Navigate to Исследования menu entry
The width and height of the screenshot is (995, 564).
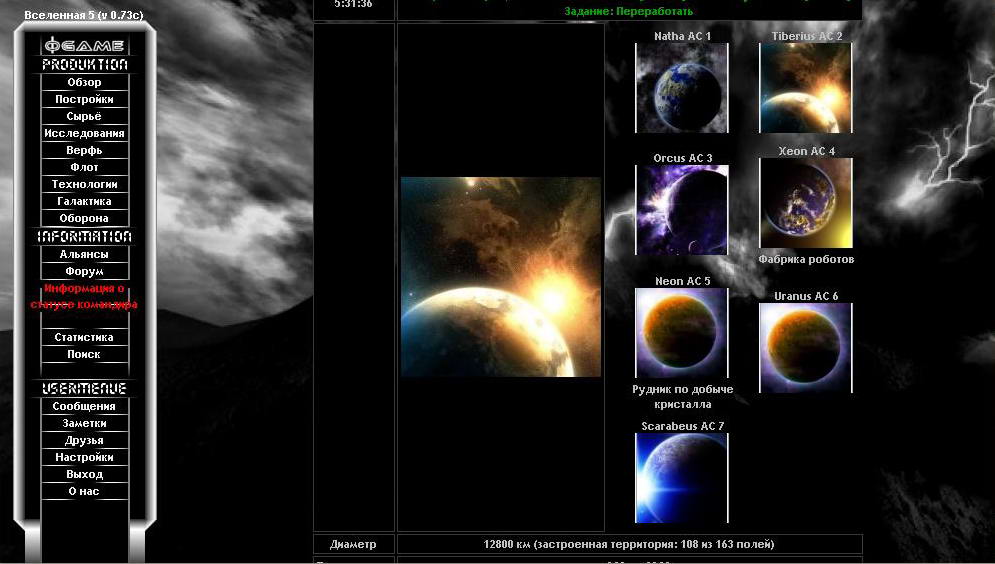tap(84, 133)
